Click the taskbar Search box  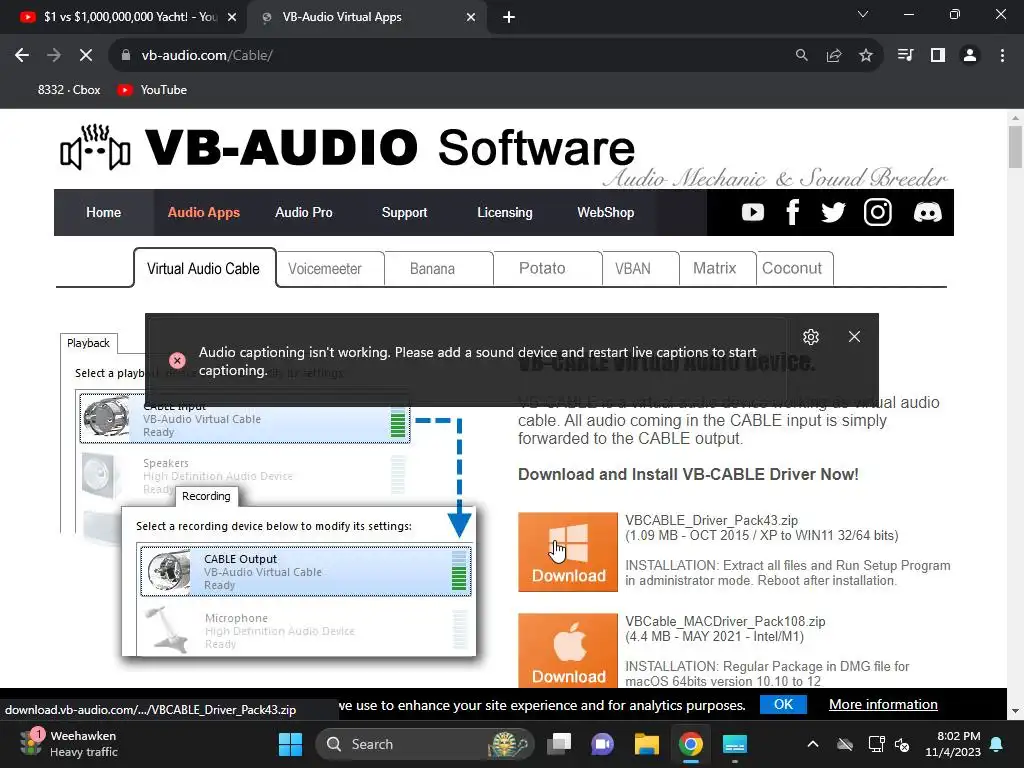[x=424, y=744]
